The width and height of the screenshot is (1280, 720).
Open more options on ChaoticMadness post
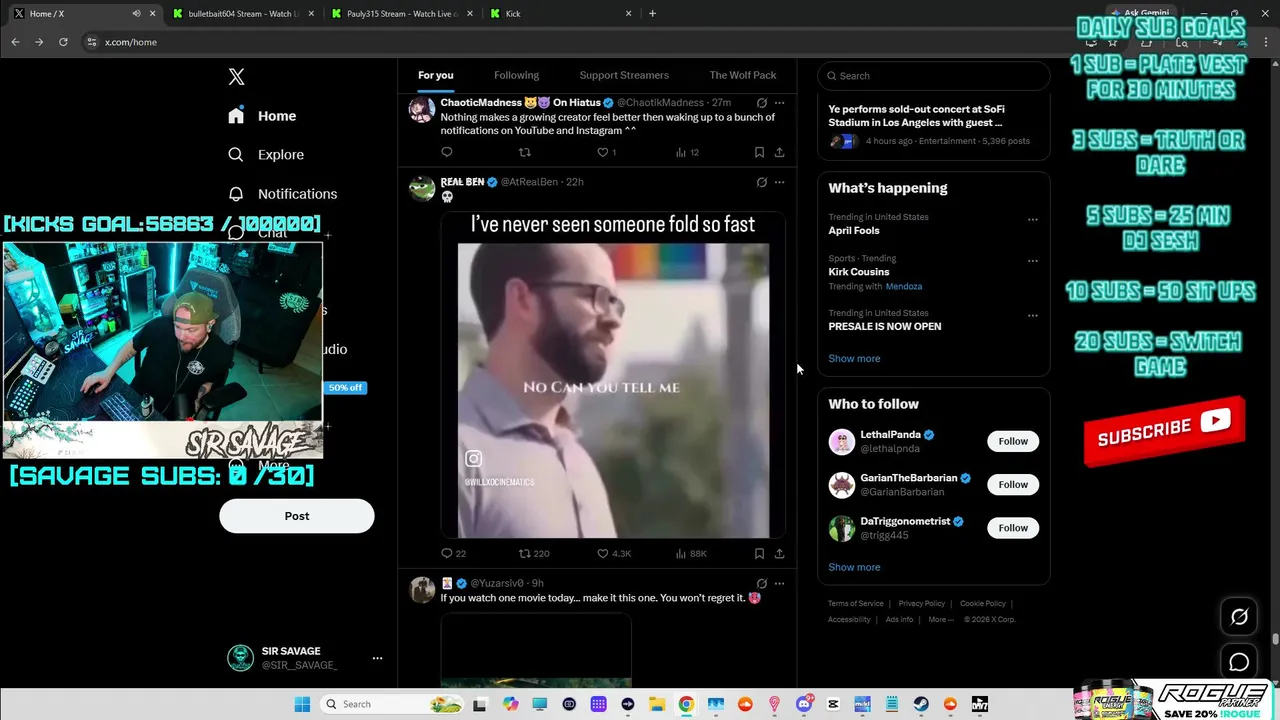[780, 102]
